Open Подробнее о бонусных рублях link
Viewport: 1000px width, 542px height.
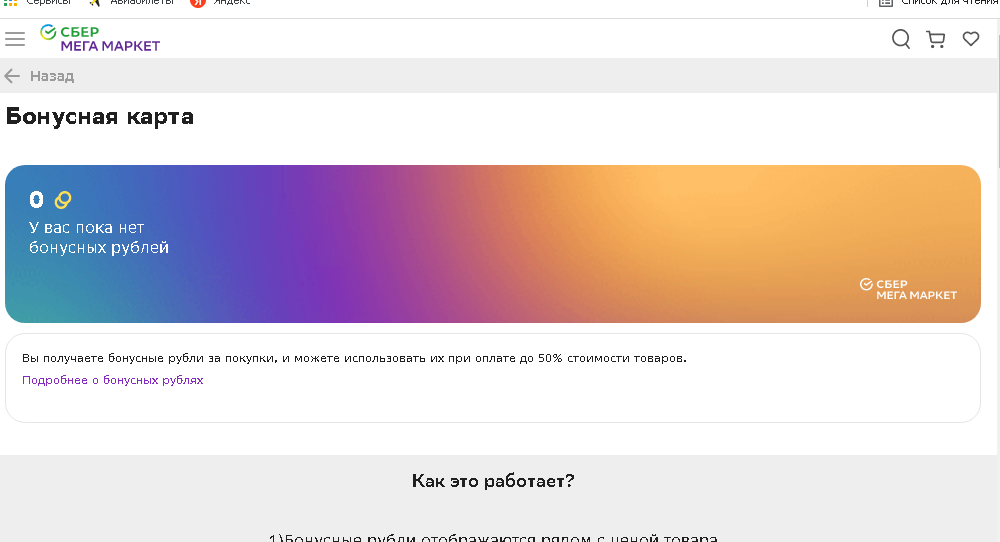112,380
